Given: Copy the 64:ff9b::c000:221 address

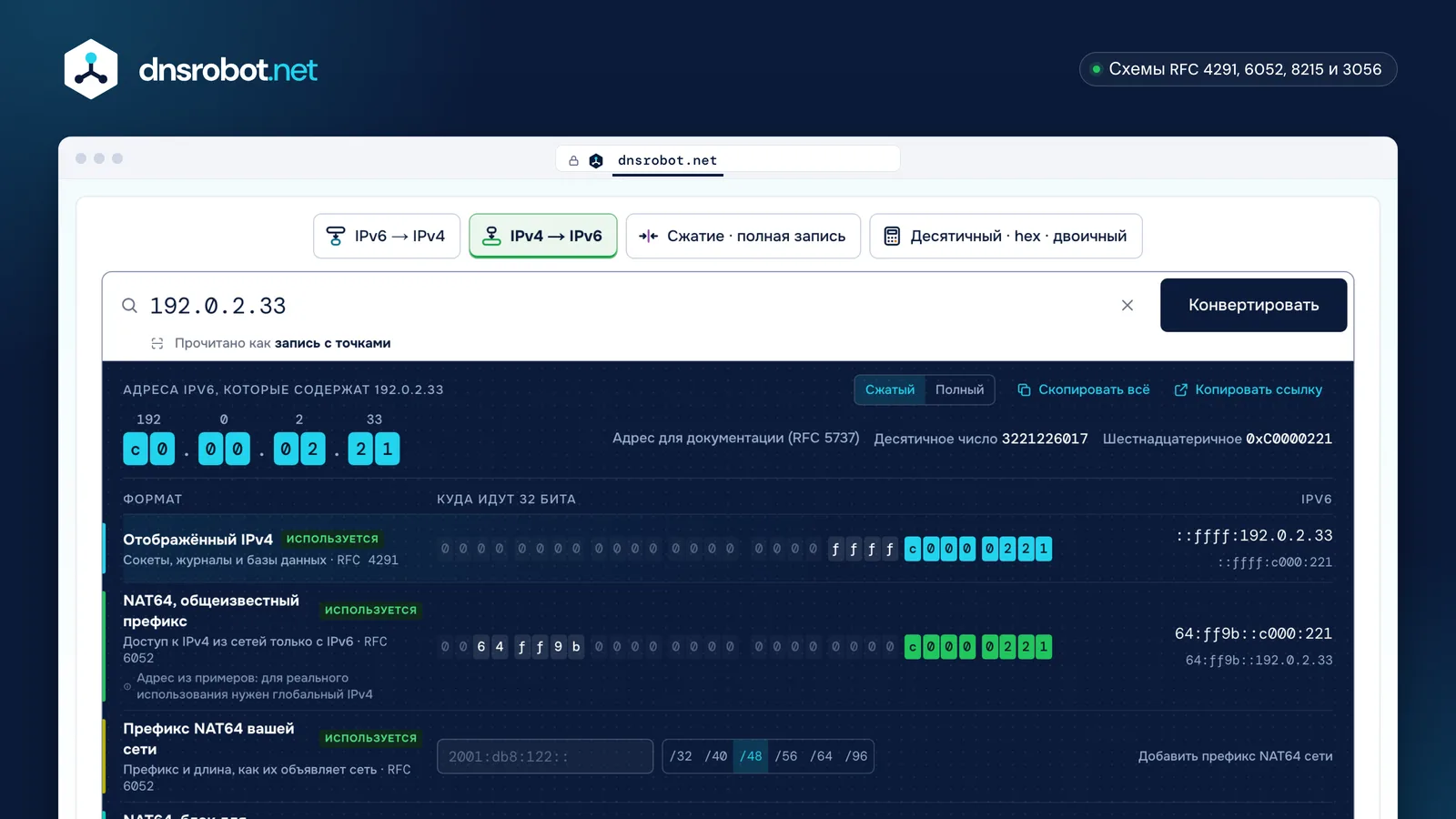Looking at the screenshot, I should point(1253,633).
